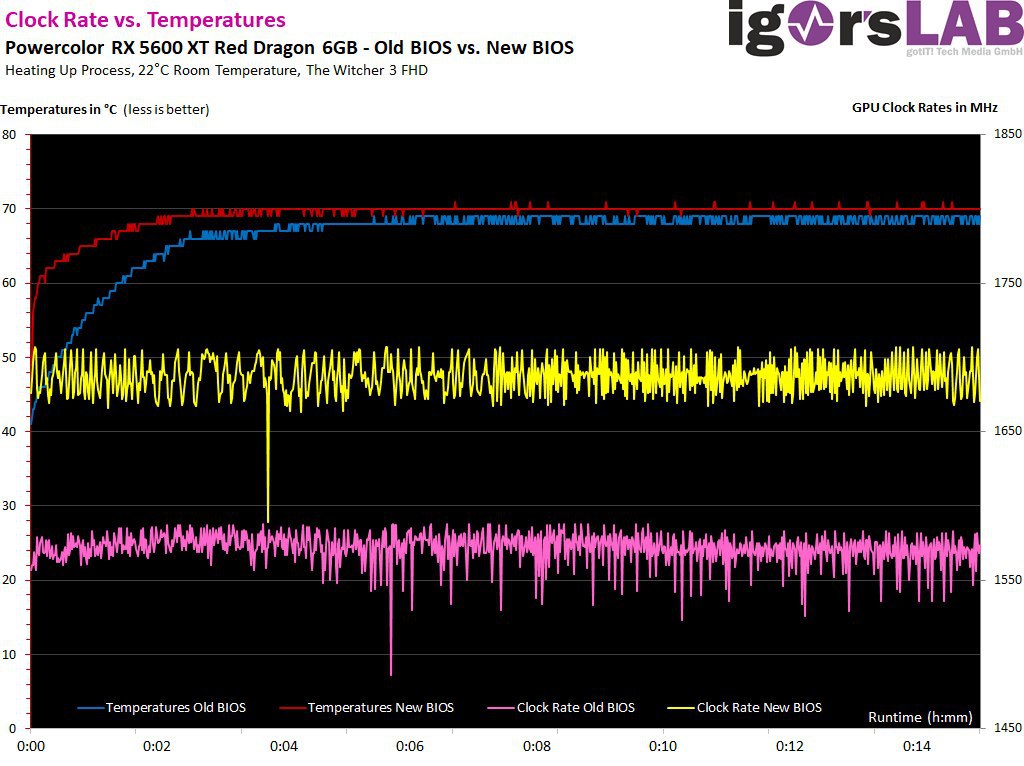Click the 80 label on temperature axis
This screenshot has height=766, width=1024.
tap(9, 135)
